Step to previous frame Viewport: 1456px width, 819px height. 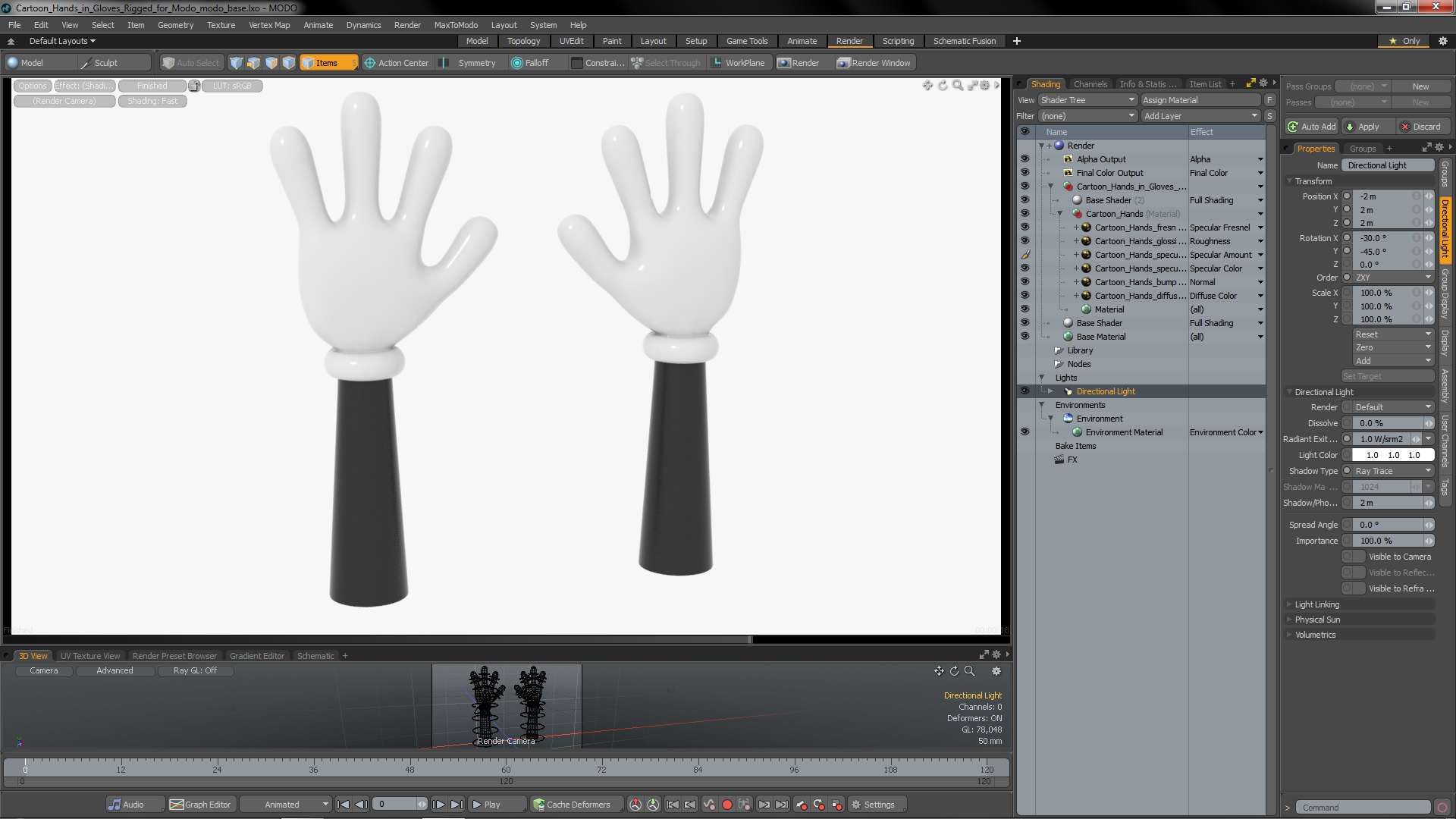(x=362, y=805)
